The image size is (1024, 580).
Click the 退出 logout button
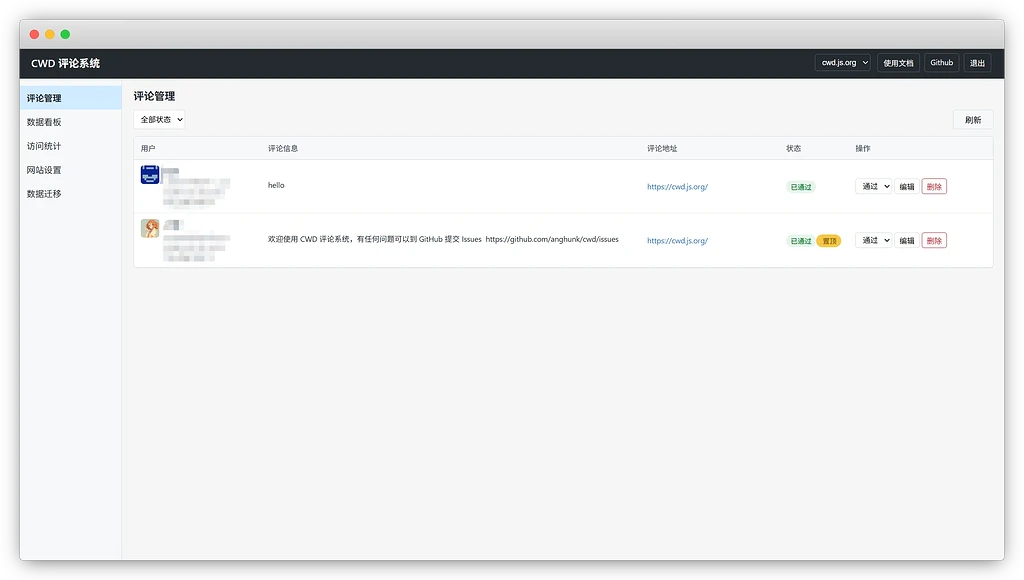click(977, 63)
